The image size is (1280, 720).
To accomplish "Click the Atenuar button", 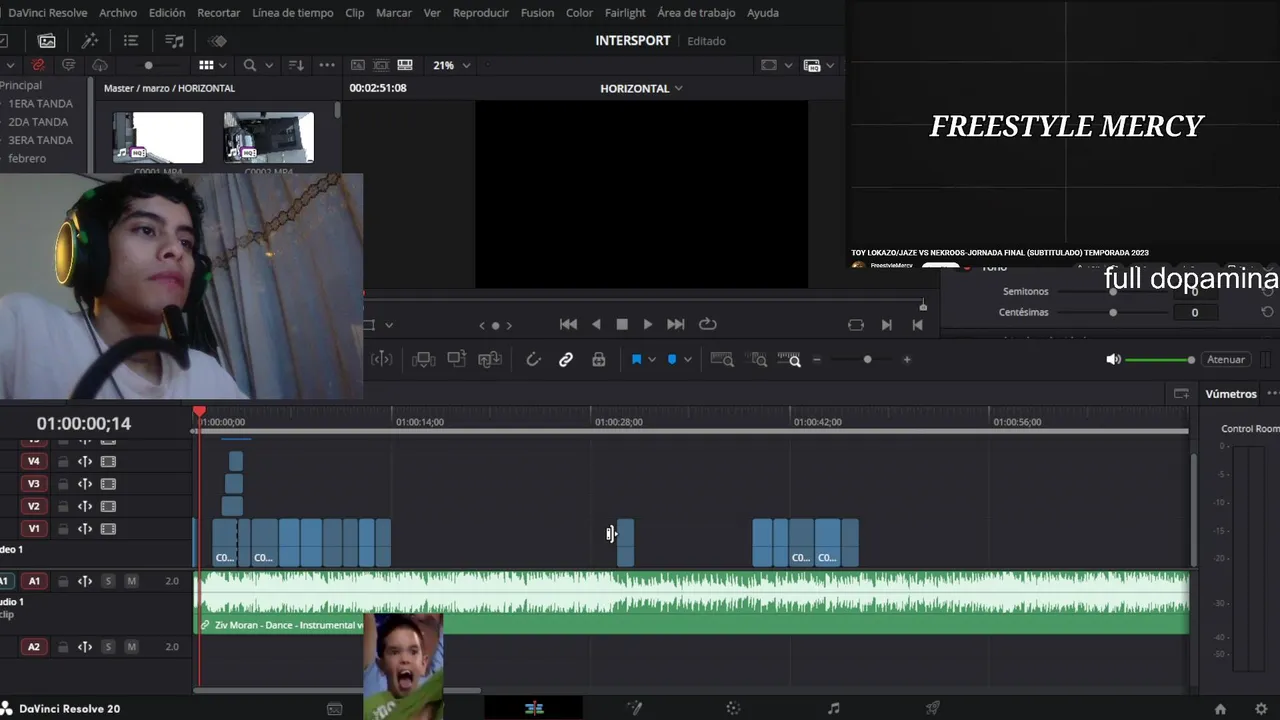I will coord(1226,360).
